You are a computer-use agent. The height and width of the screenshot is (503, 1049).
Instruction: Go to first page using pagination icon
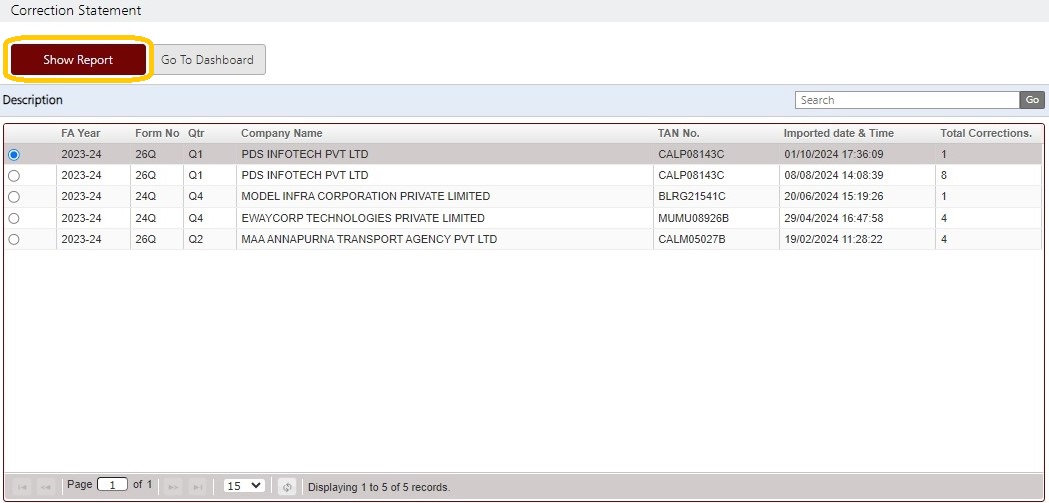tap(21, 487)
